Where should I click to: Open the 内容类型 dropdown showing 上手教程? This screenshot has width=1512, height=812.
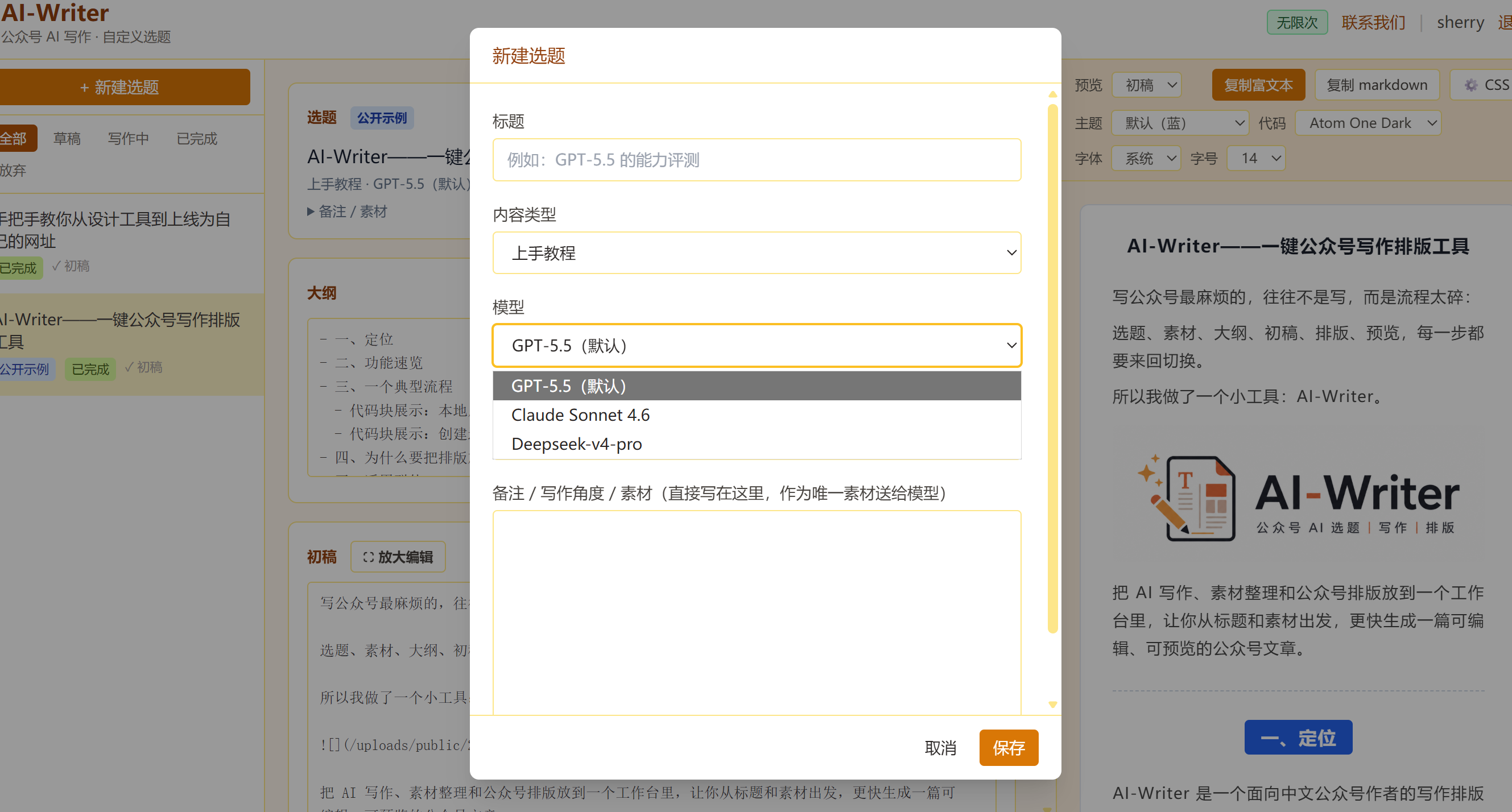(757, 253)
